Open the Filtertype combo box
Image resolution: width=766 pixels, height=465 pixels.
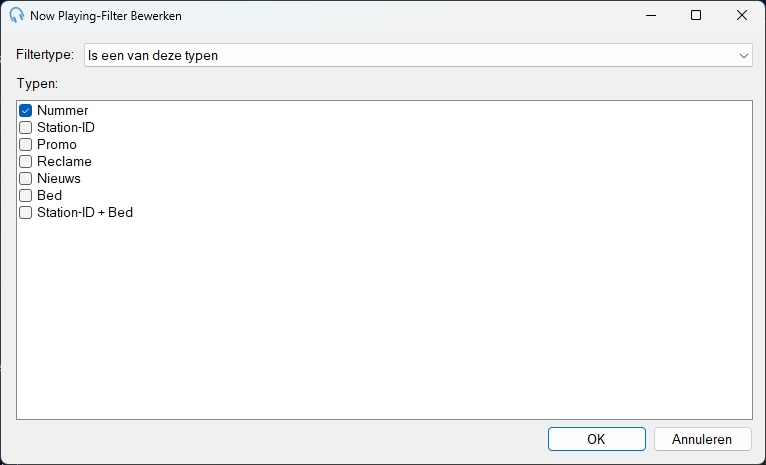point(418,55)
